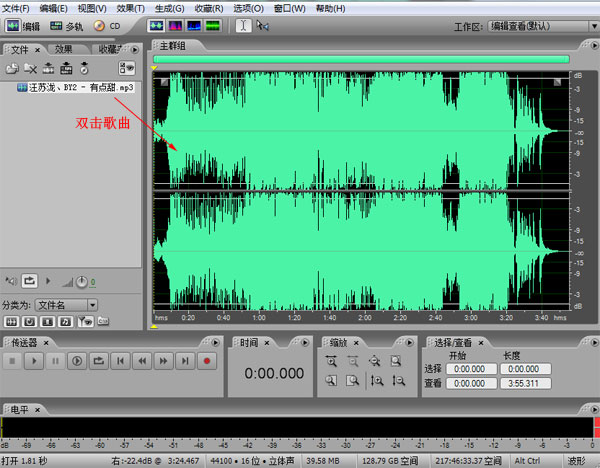Click insert into multitrack icon

tap(48, 68)
